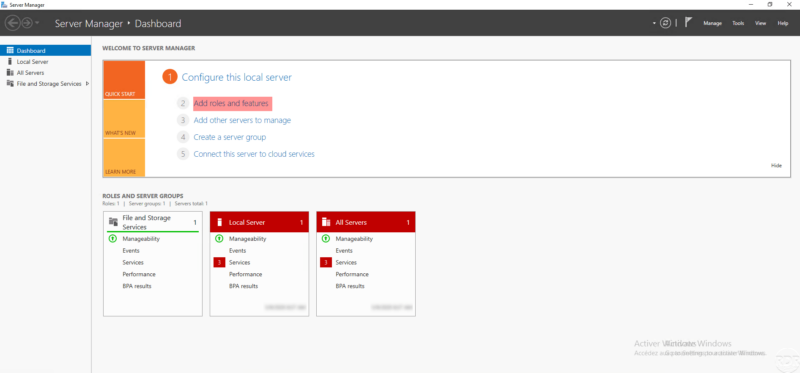Expand File and Storage Services arrow
800x373 pixels.
pos(87,84)
